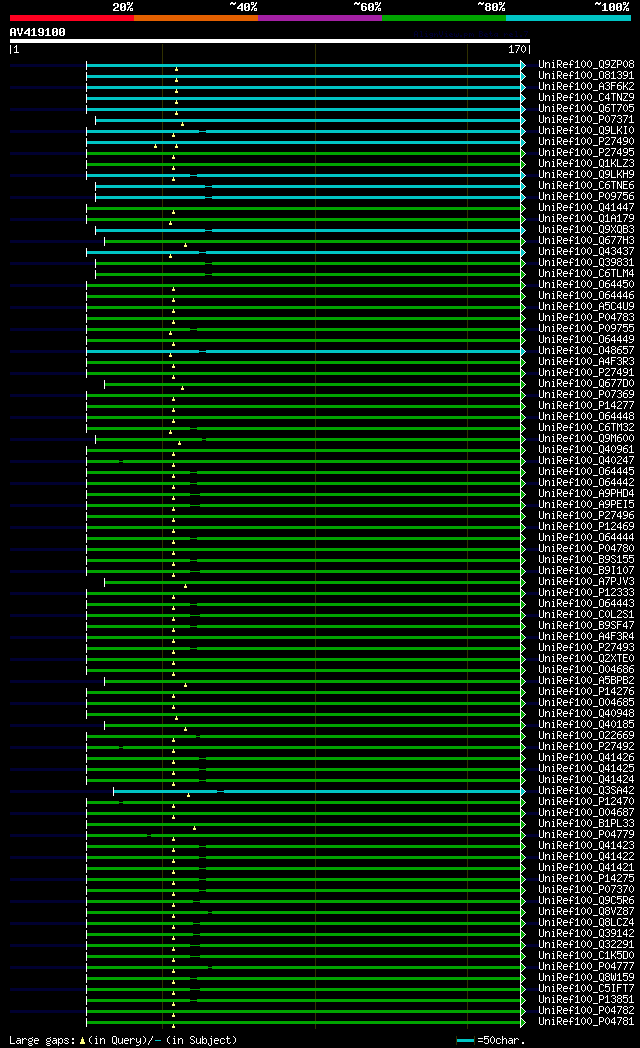Click hit name UniRef100_Q8W159

[587, 977]
